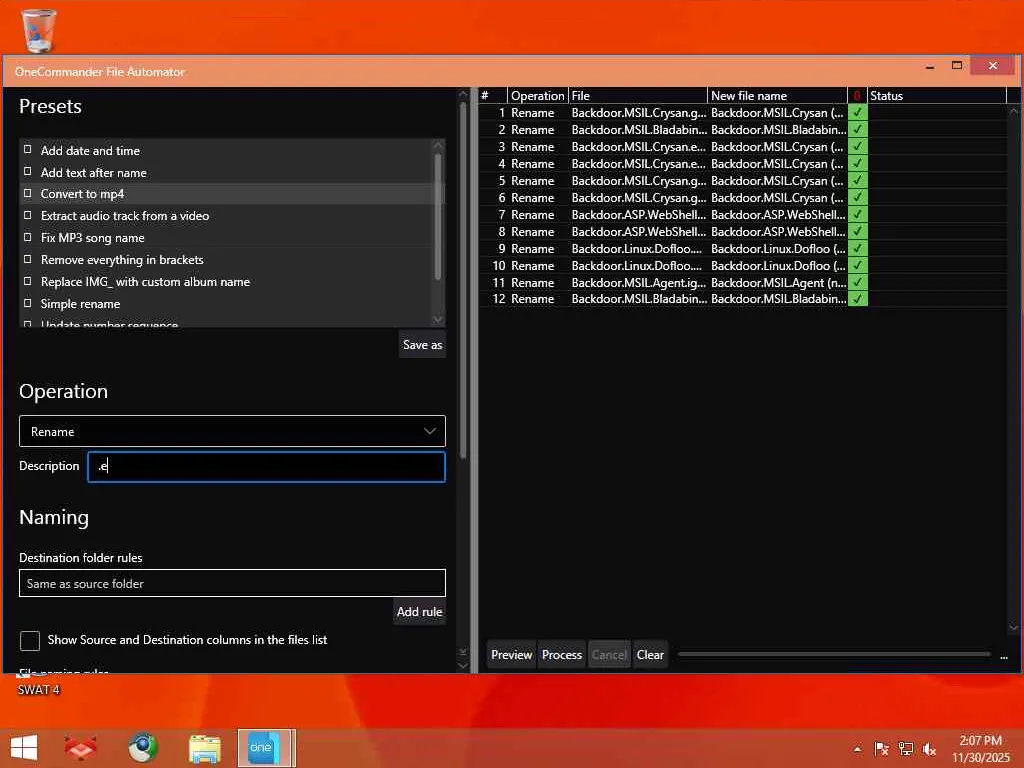Click the Clear button

coord(650,654)
